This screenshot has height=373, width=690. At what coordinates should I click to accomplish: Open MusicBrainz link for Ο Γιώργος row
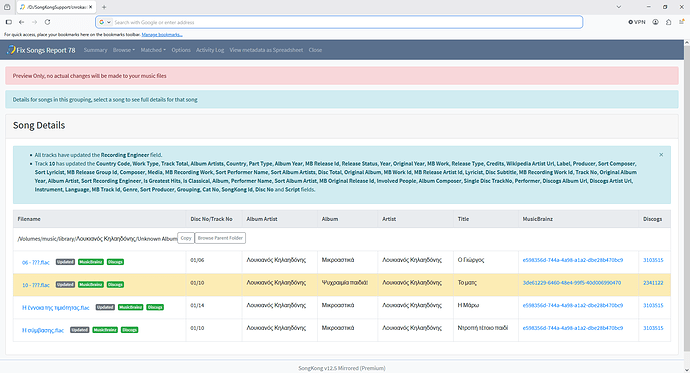pos(573,260)
